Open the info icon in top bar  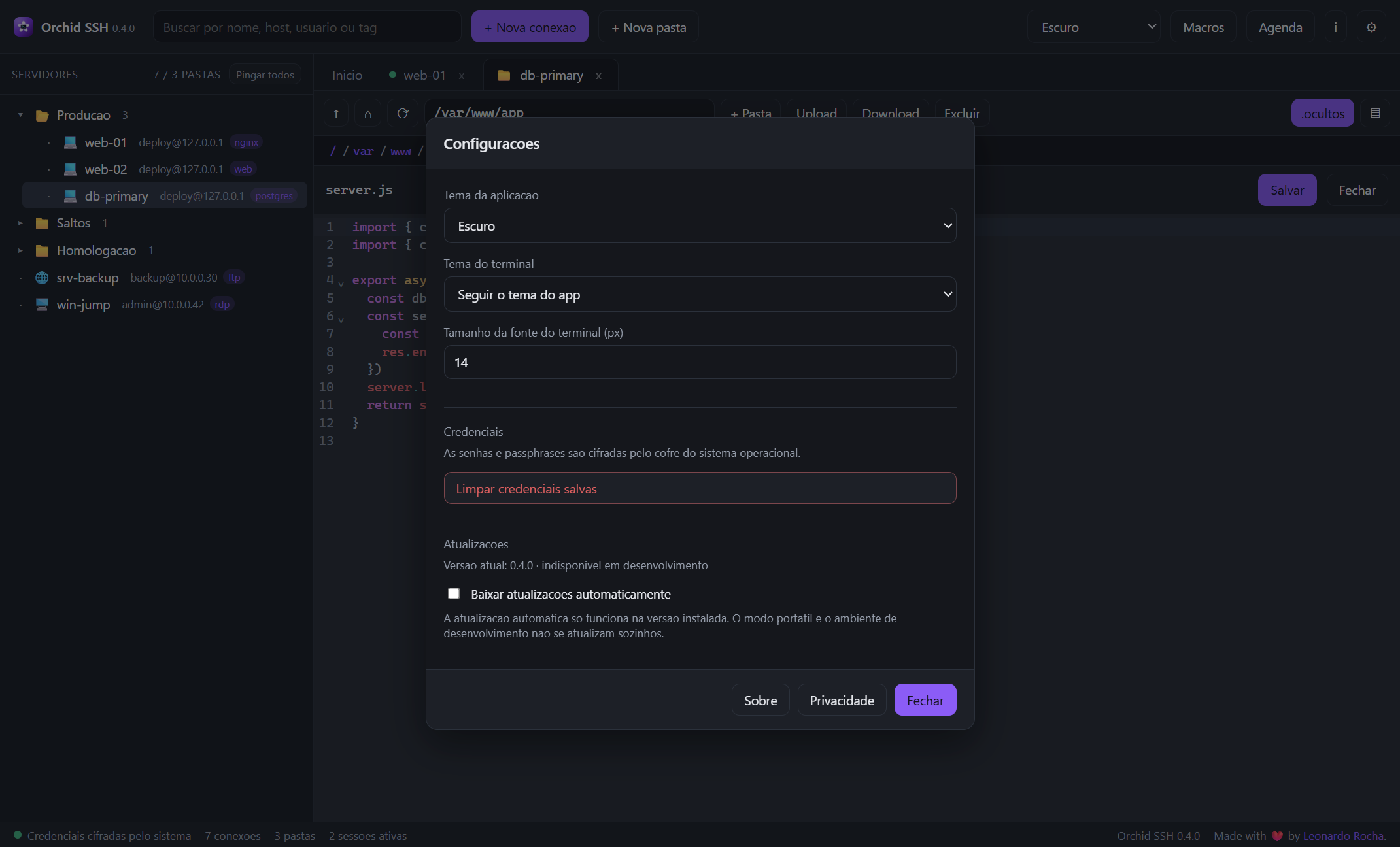[1335, 27]
